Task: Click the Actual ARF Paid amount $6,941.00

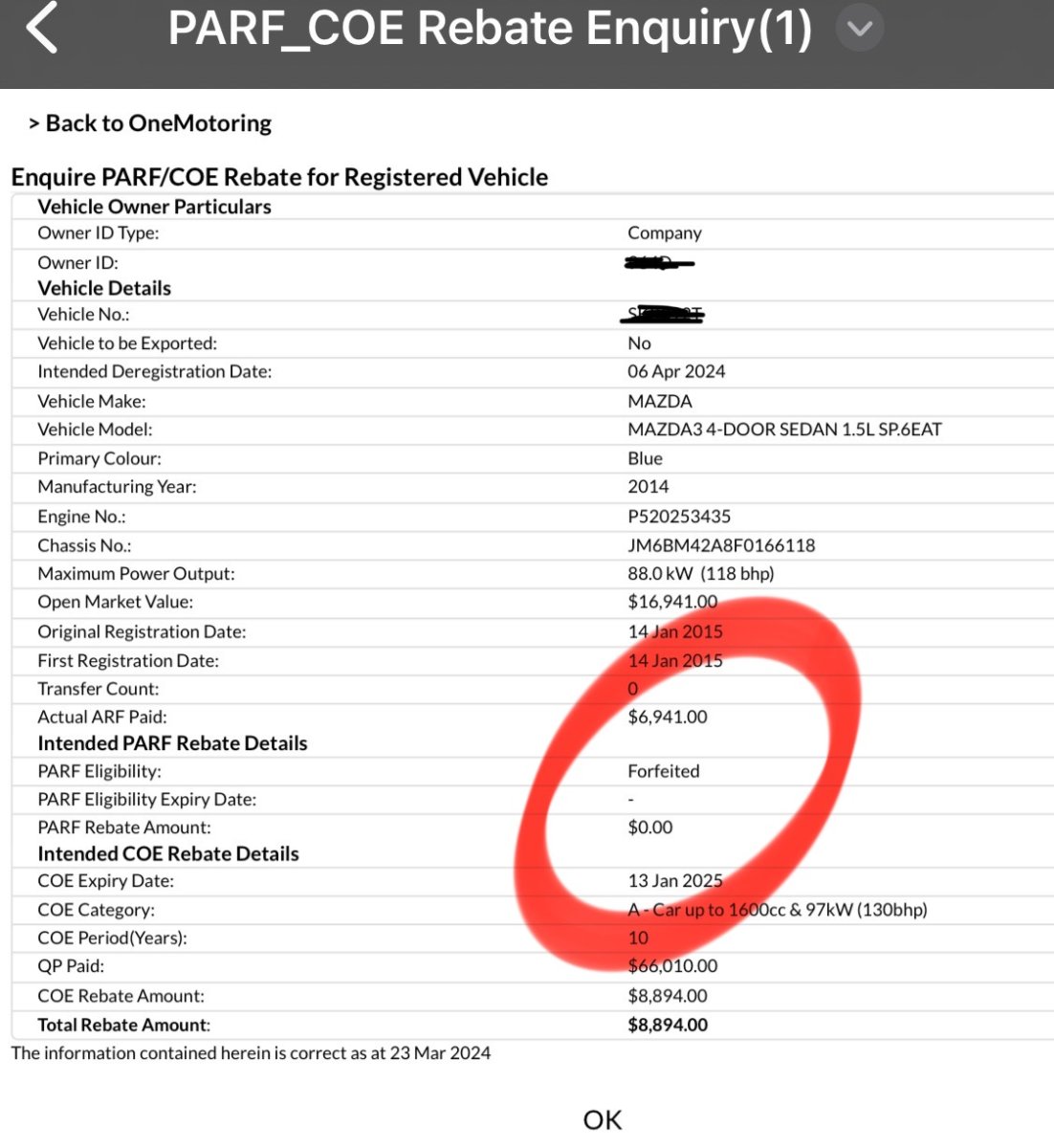Action: [668, 717]
